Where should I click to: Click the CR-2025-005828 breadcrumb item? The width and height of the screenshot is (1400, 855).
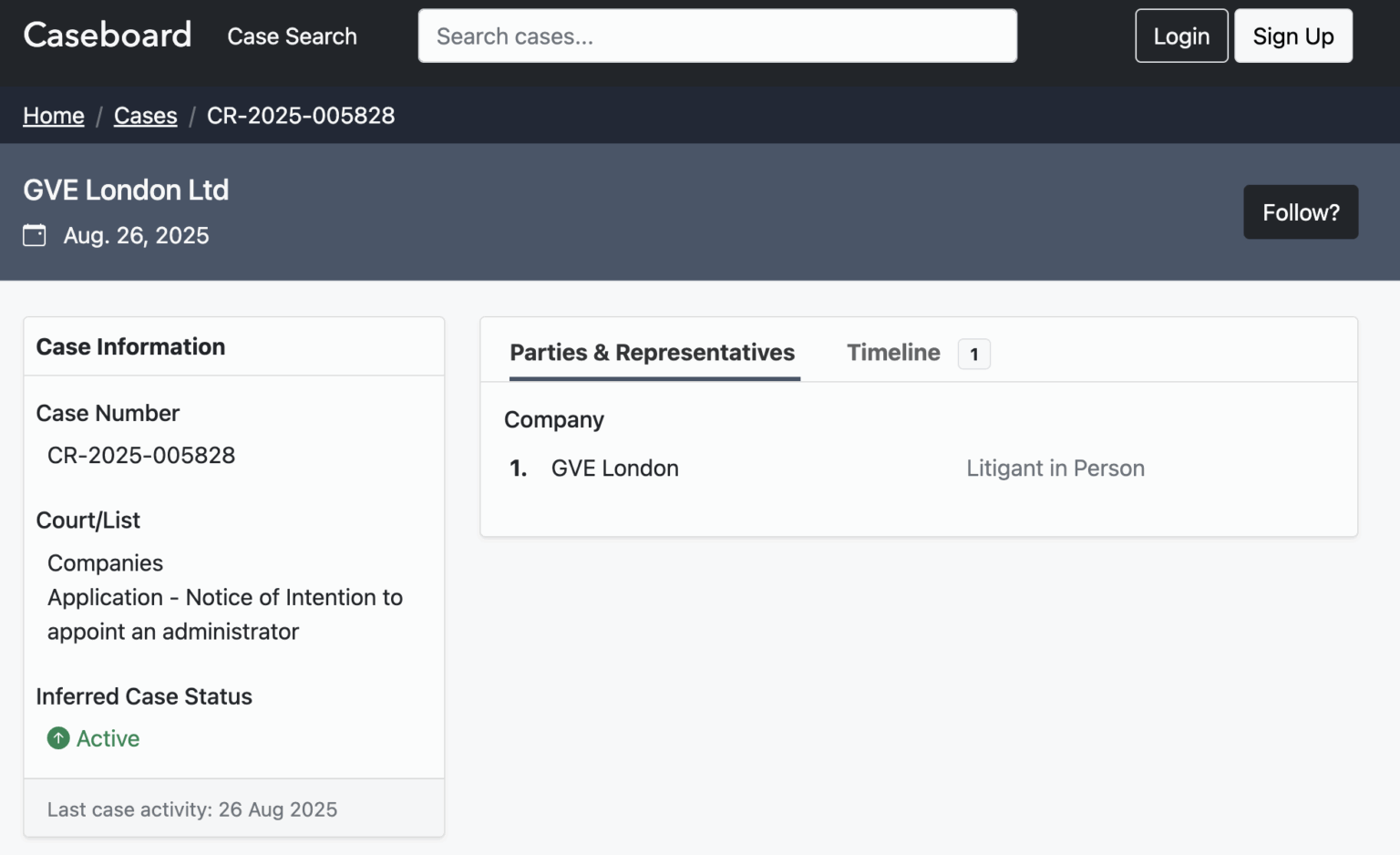coord(301,116)
